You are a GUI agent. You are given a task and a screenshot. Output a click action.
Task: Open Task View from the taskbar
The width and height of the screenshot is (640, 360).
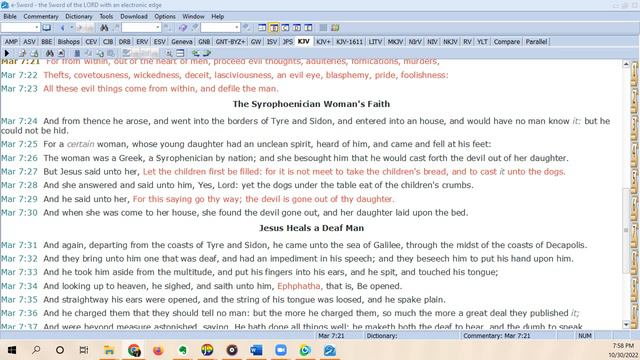(x=84, y=350)
